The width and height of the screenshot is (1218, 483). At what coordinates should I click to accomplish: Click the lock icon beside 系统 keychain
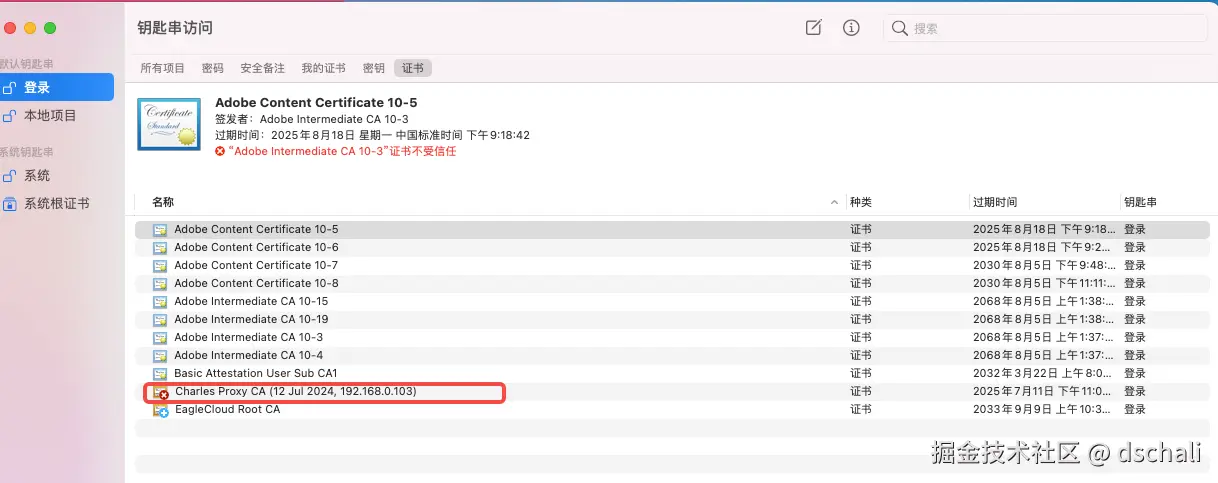pyautogui.click(x=10, y=176)
